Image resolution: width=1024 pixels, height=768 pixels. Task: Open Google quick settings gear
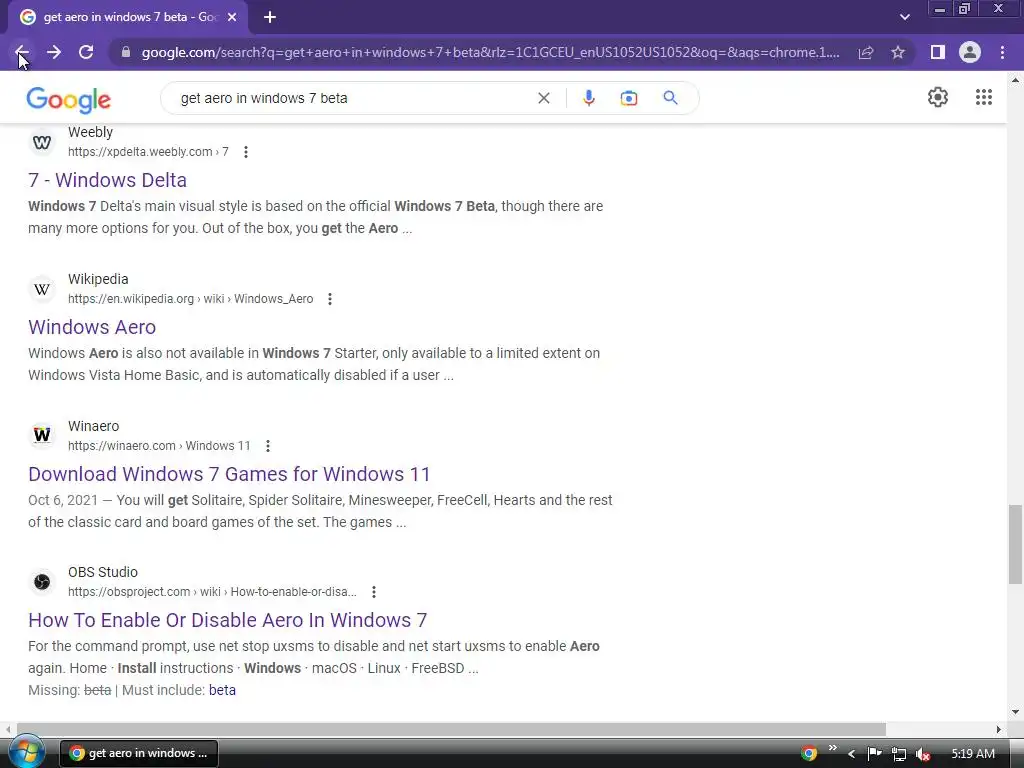coord(938,97)
